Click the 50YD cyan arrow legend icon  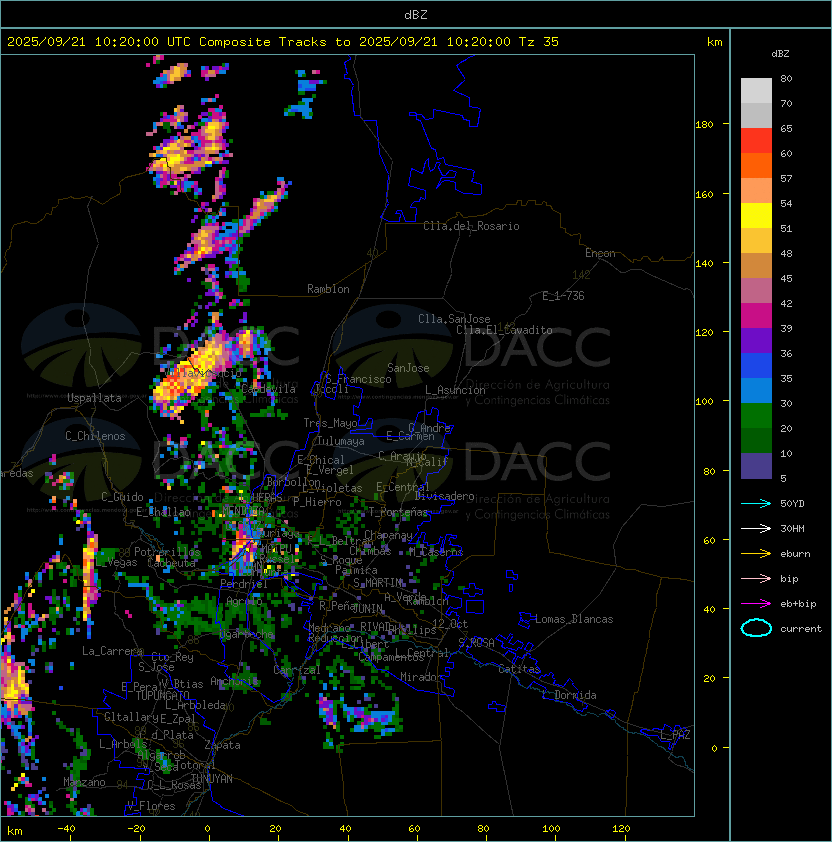point(756,504)
